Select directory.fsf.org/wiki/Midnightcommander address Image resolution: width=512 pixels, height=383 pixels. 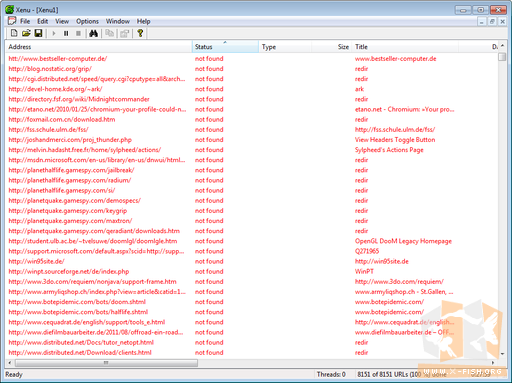coord(79,99)
